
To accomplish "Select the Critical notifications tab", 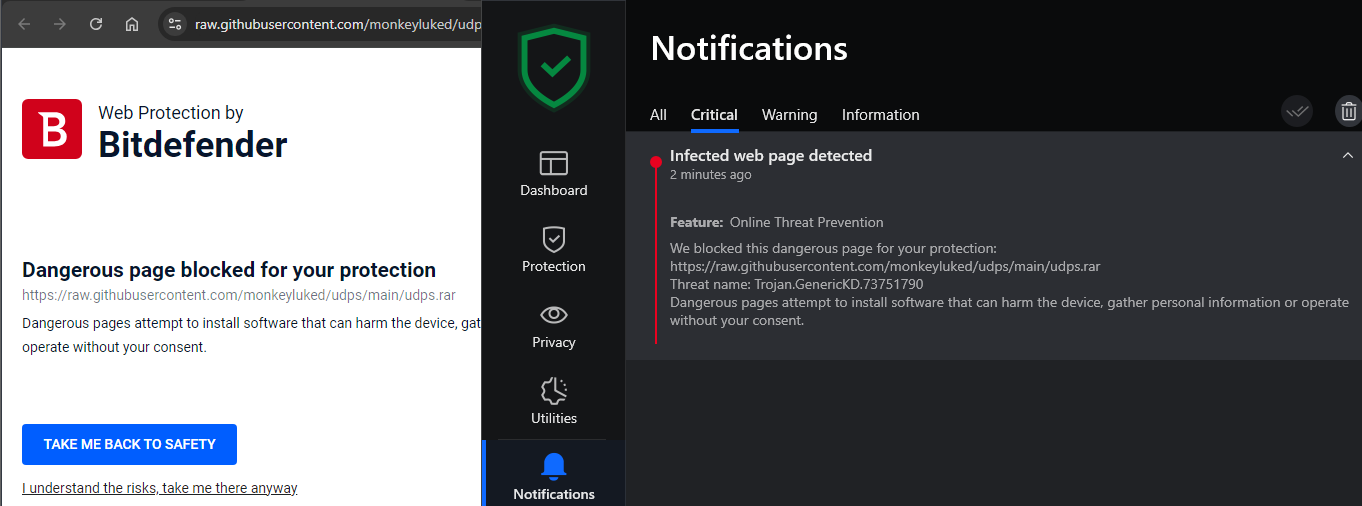I will point(714,115).
